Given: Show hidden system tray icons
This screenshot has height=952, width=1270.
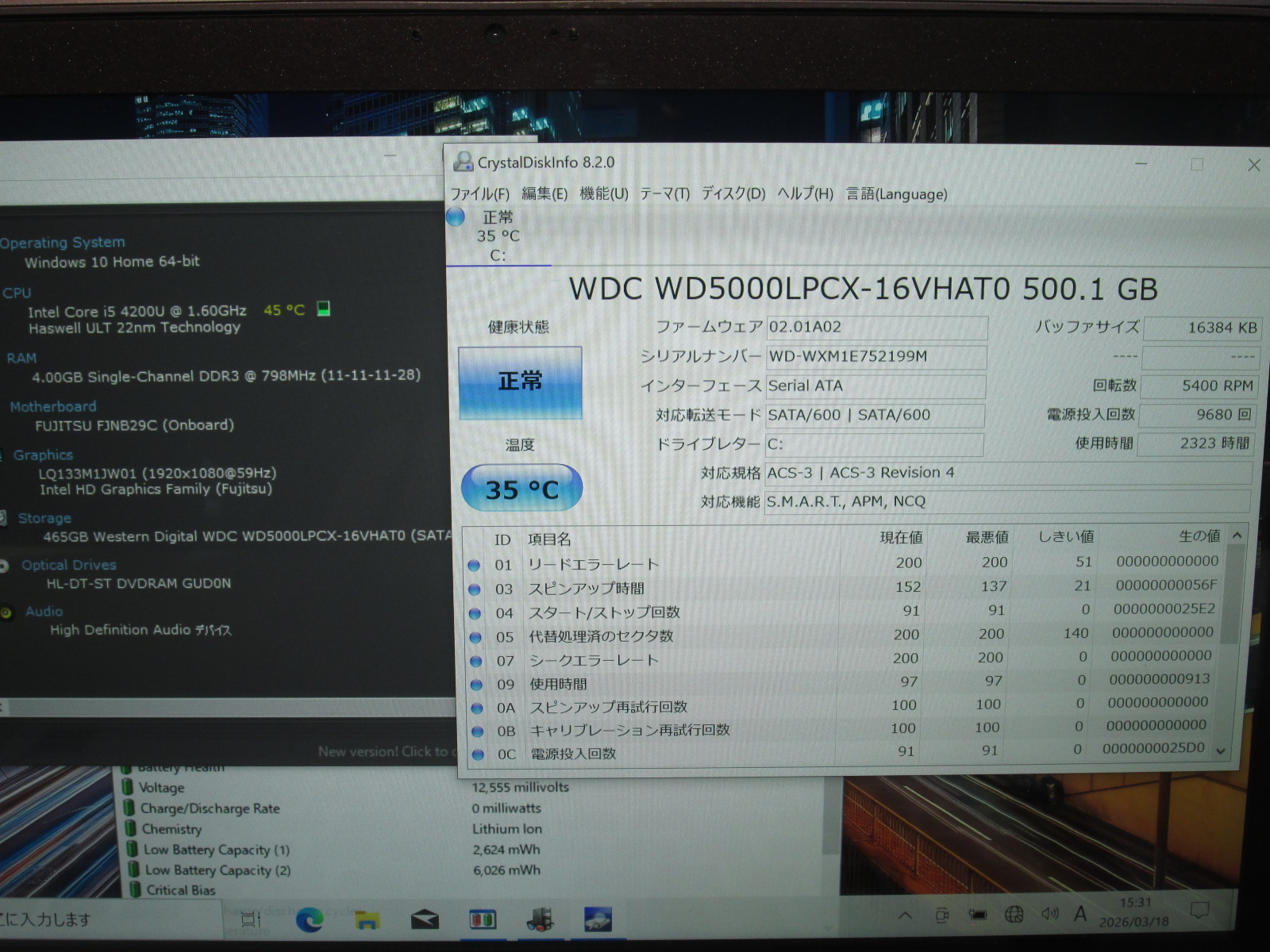Looking at the screenshot, I should pyautogui.click(x=905, y=916).
